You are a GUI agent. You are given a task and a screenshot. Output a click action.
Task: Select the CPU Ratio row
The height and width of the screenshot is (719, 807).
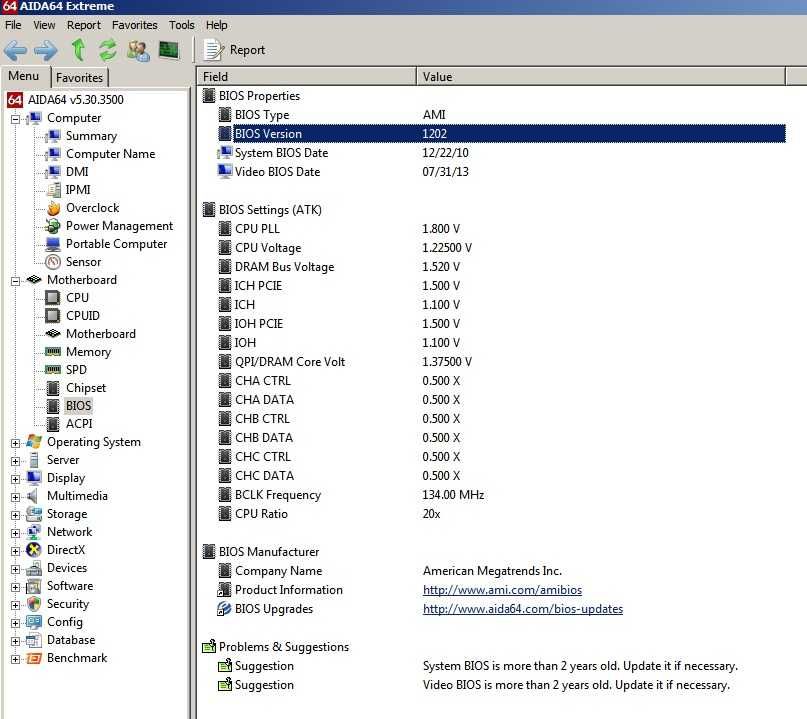coord(501,514)
